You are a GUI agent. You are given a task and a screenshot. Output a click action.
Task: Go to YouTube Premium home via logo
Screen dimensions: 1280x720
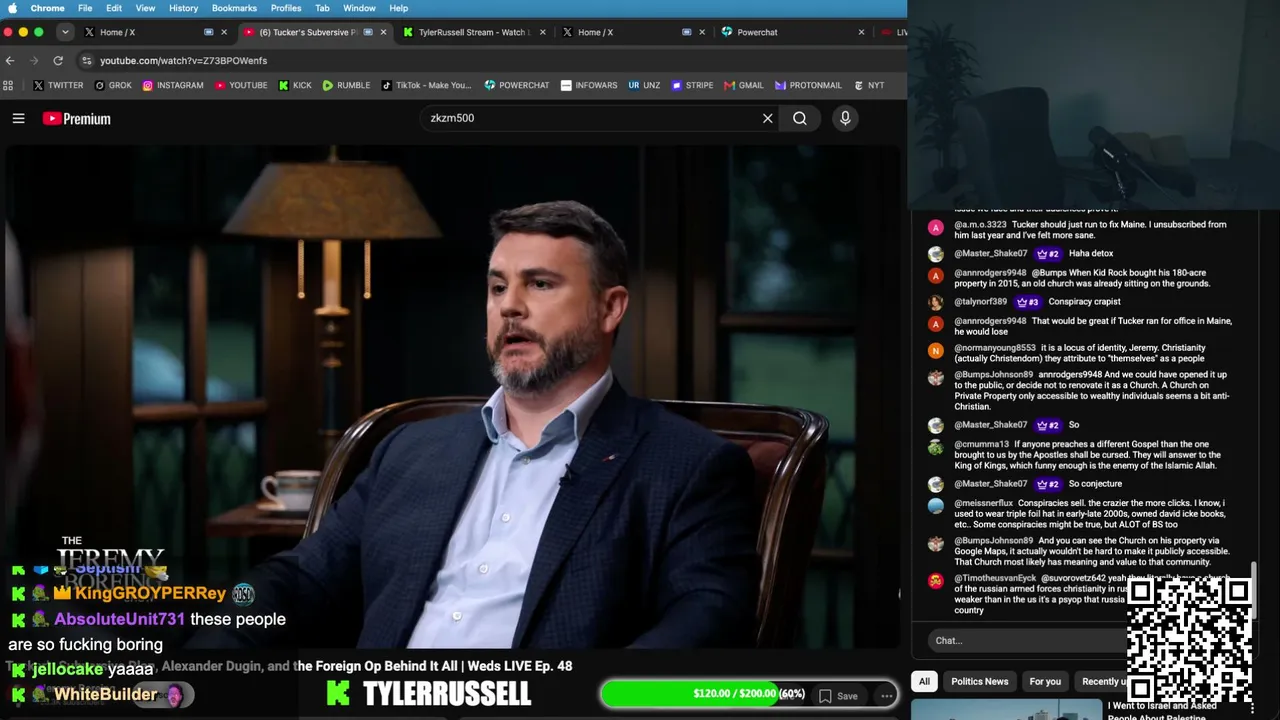[77, 119]
